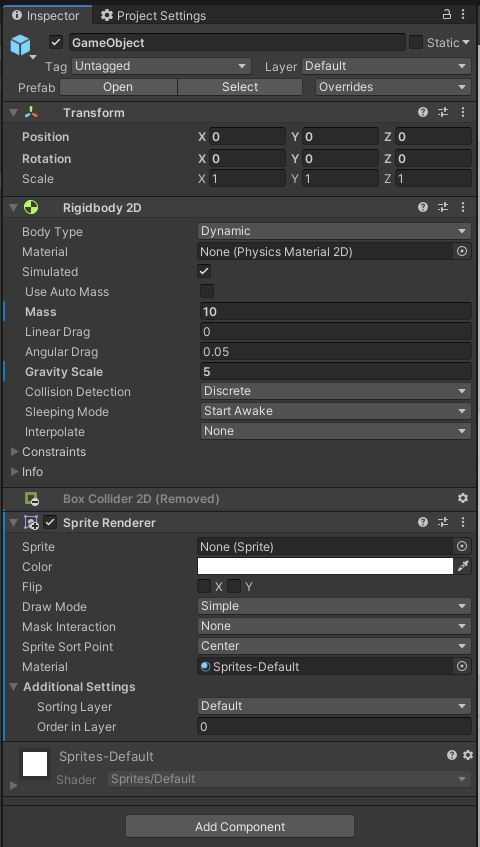The height and width of the screenshot is (847, 480).
Task: Collapse the Sprite Renderer component
Action: [14, 522]
